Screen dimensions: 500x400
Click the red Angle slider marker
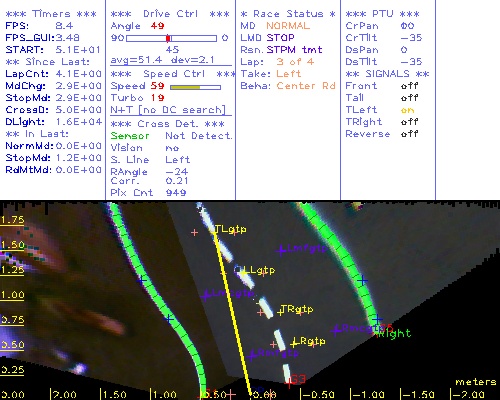(168, 38)
